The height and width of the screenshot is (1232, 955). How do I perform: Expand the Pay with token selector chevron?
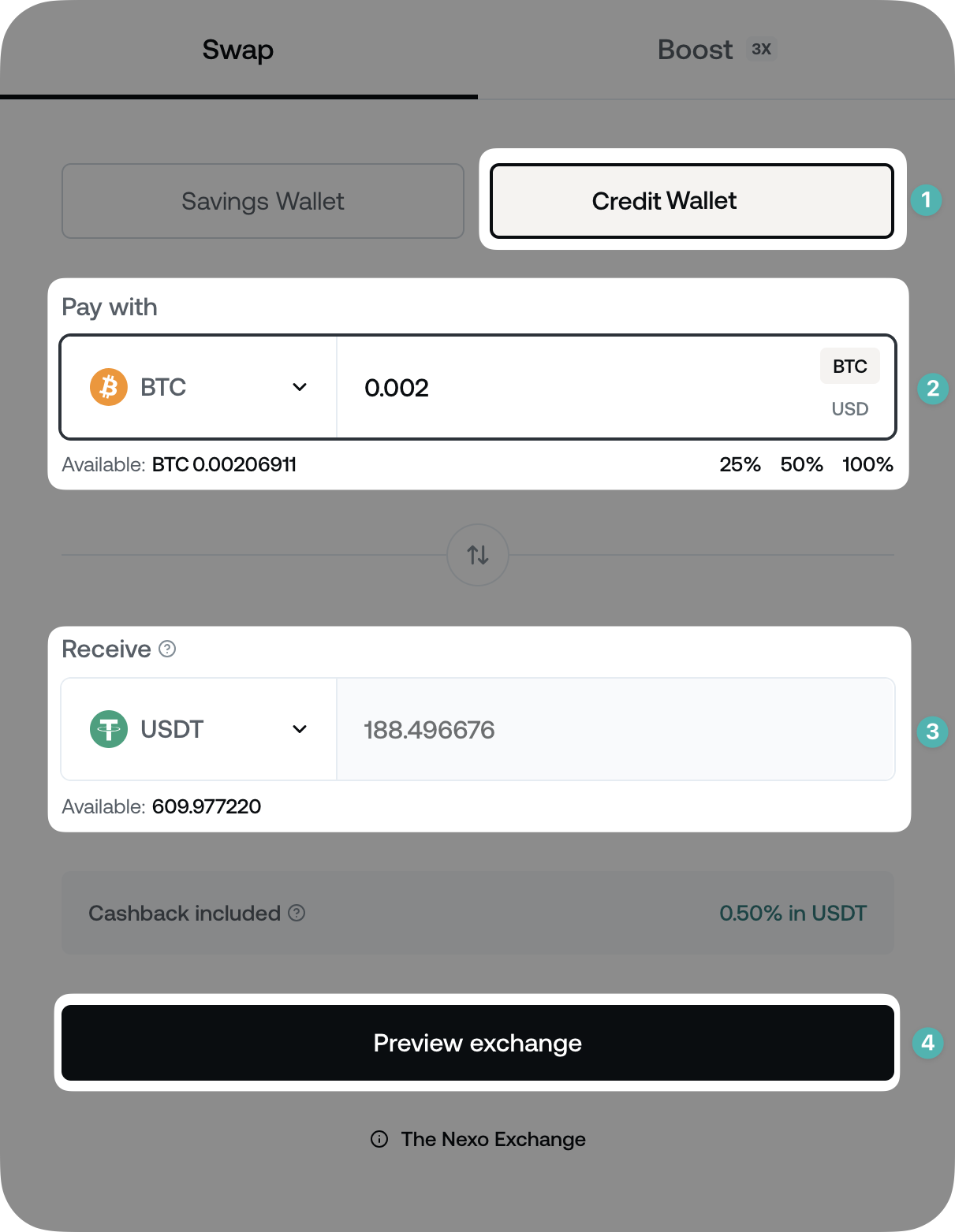point(300,387)
